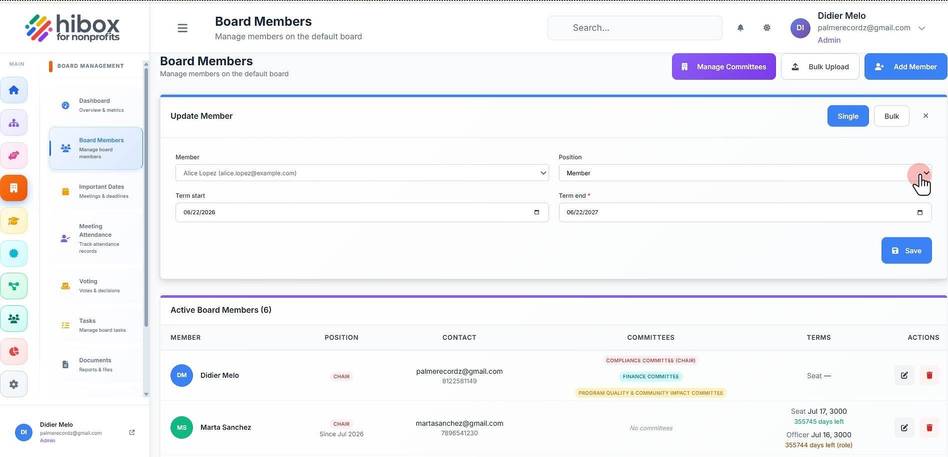Click the sidebar scroll down arrow

click(146, 394)
